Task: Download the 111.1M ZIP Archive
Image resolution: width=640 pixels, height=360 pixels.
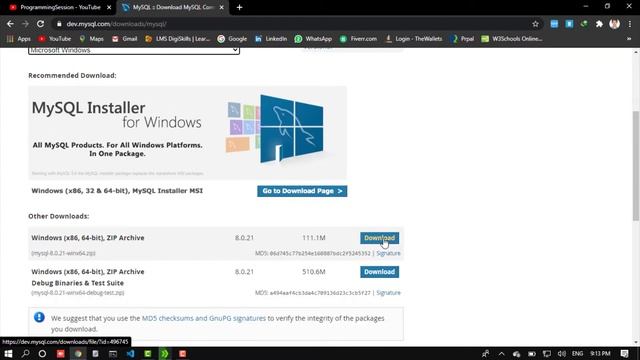Action: tap(379, 238)
